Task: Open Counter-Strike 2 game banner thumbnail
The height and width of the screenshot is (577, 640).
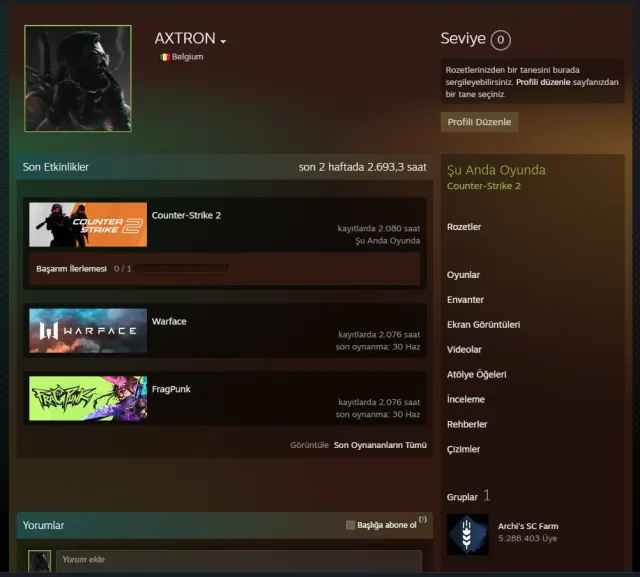Action: click(88, 224)
